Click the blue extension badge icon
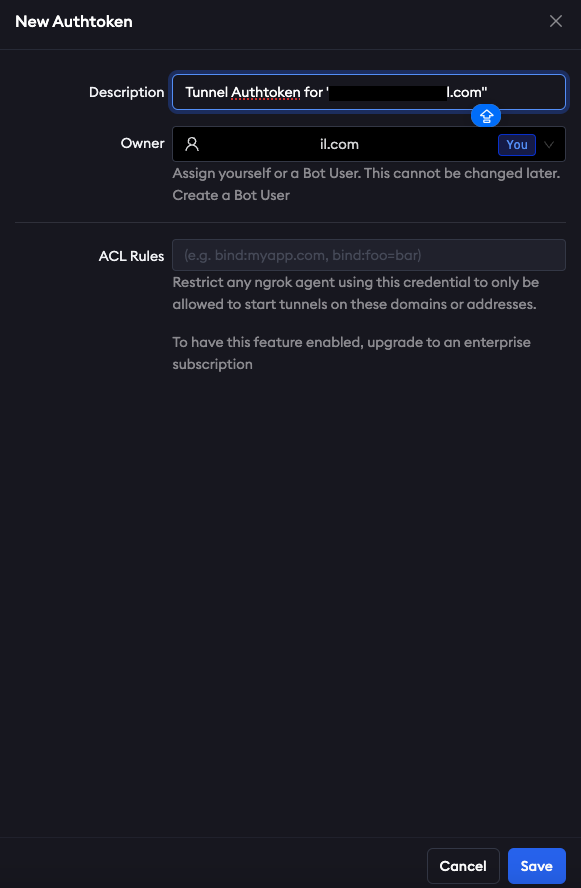The width and height of the screenshot is (581, 888). tap(486, 116)
